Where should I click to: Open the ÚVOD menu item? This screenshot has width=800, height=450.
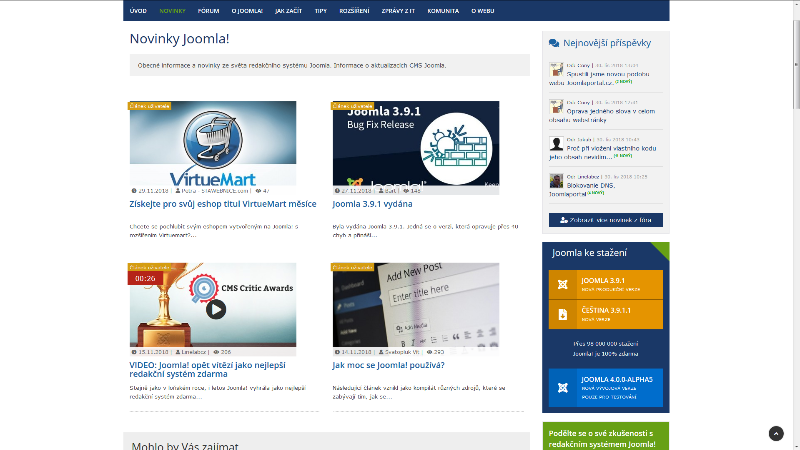pyautogui.click(x=138, y=11)
